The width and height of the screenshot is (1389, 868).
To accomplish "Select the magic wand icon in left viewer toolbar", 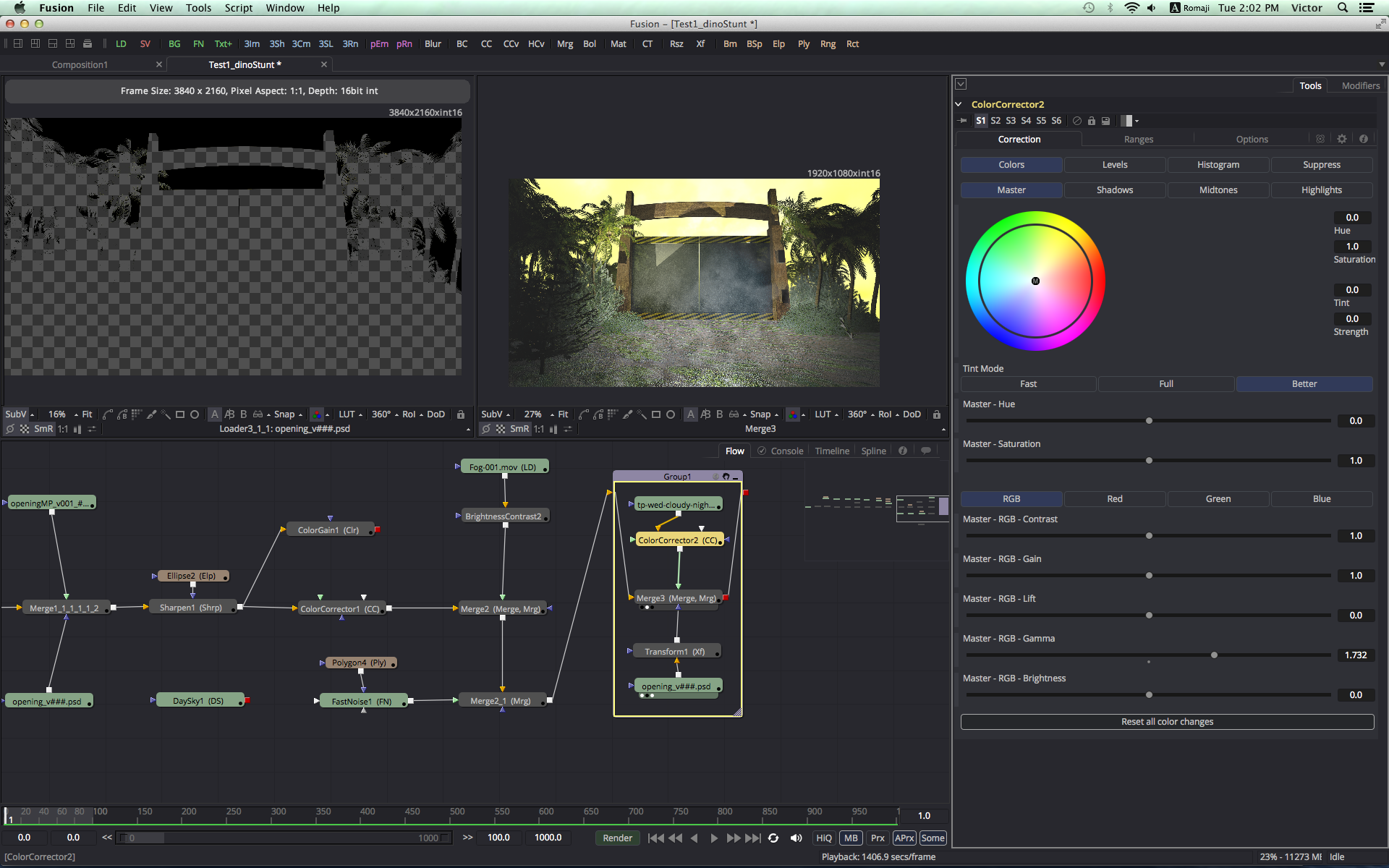I will pyautogui.click(x=166, y=414).
